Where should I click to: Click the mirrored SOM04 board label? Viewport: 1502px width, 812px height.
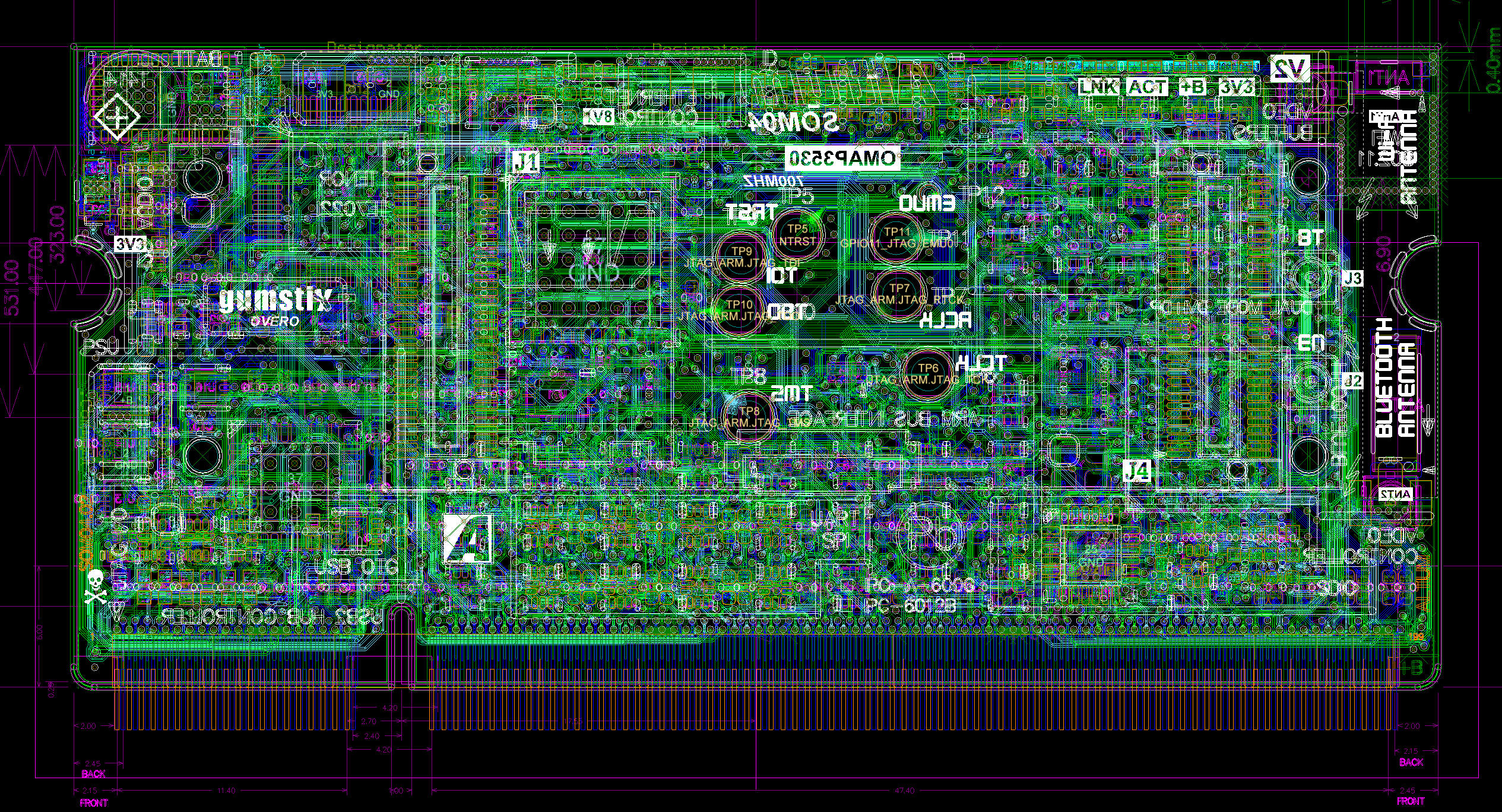[794, 122]
